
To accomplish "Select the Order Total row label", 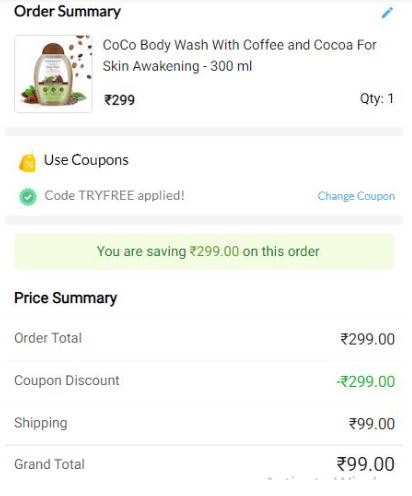I will [48, 338].
